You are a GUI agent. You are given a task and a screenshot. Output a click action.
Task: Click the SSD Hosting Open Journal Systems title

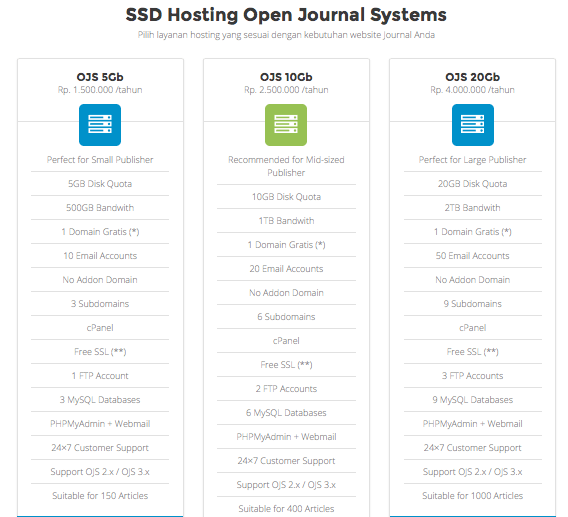click(286, 15)
